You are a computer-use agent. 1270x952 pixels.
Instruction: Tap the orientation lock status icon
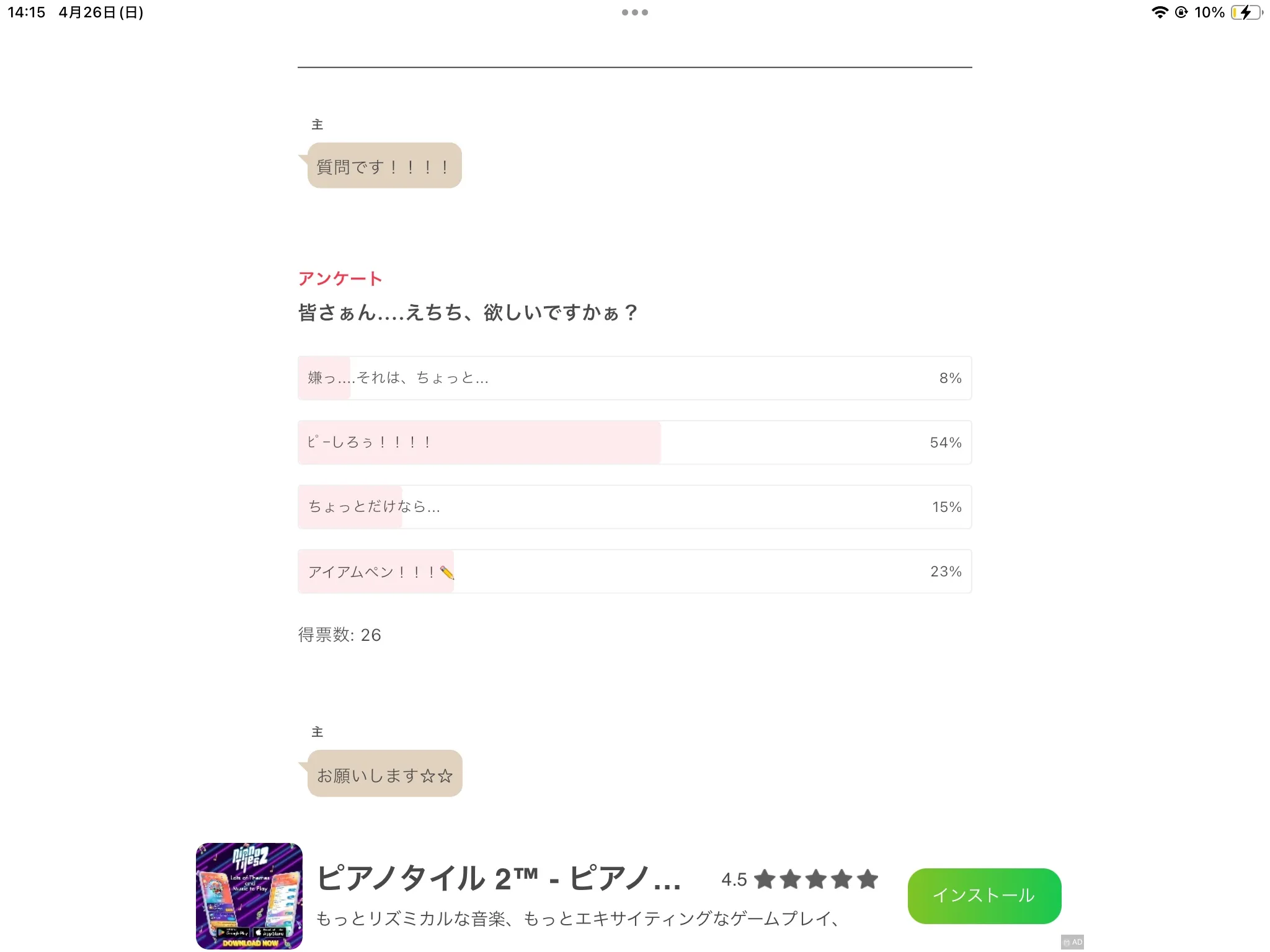coord(1181,12)
